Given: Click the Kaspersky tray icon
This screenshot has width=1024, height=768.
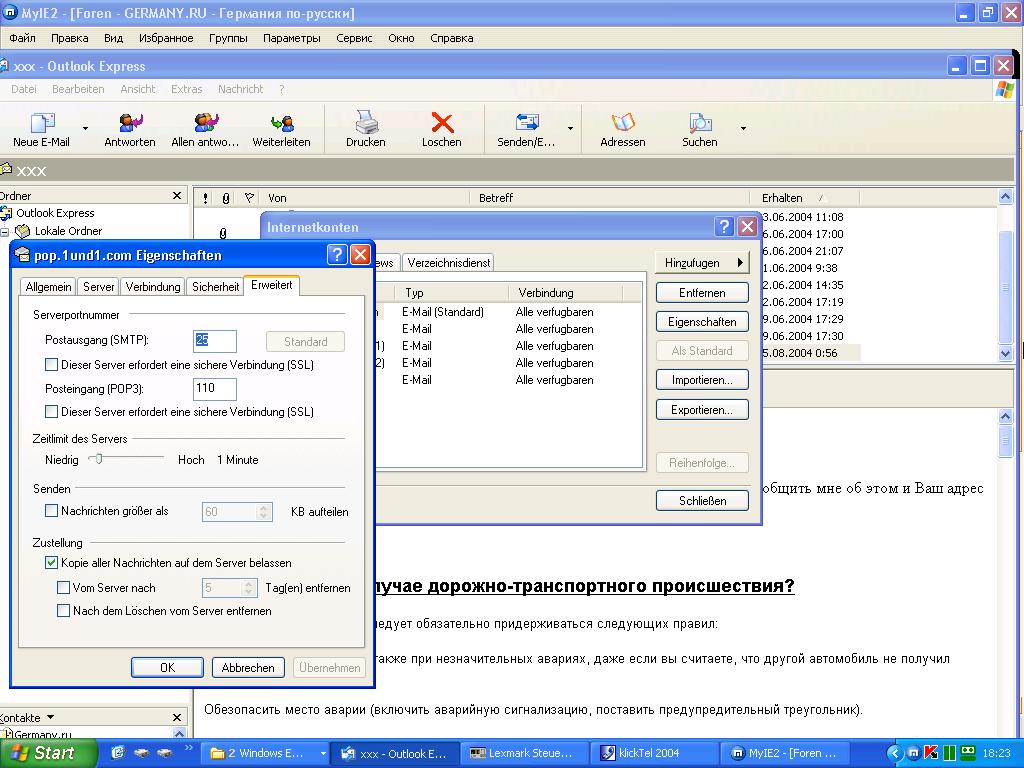Looking at the screenshot, I should tap(931, 753).
